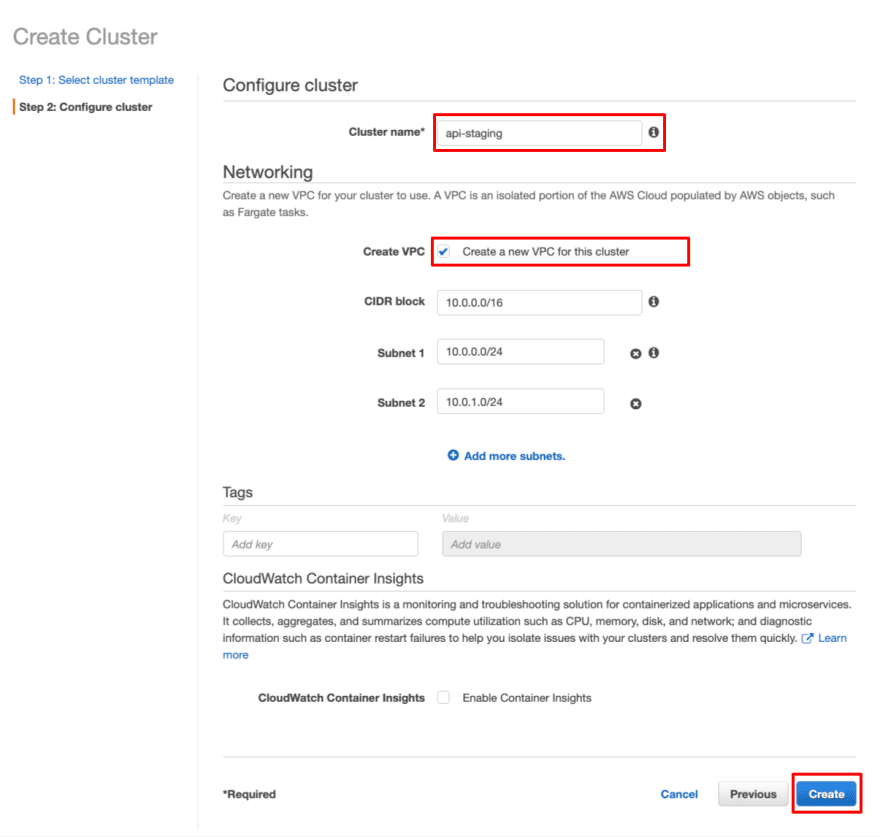The width and height of the screenshot is (880, 837).
Task: Click the Subnet 1 input field
Action: point(521,352)
